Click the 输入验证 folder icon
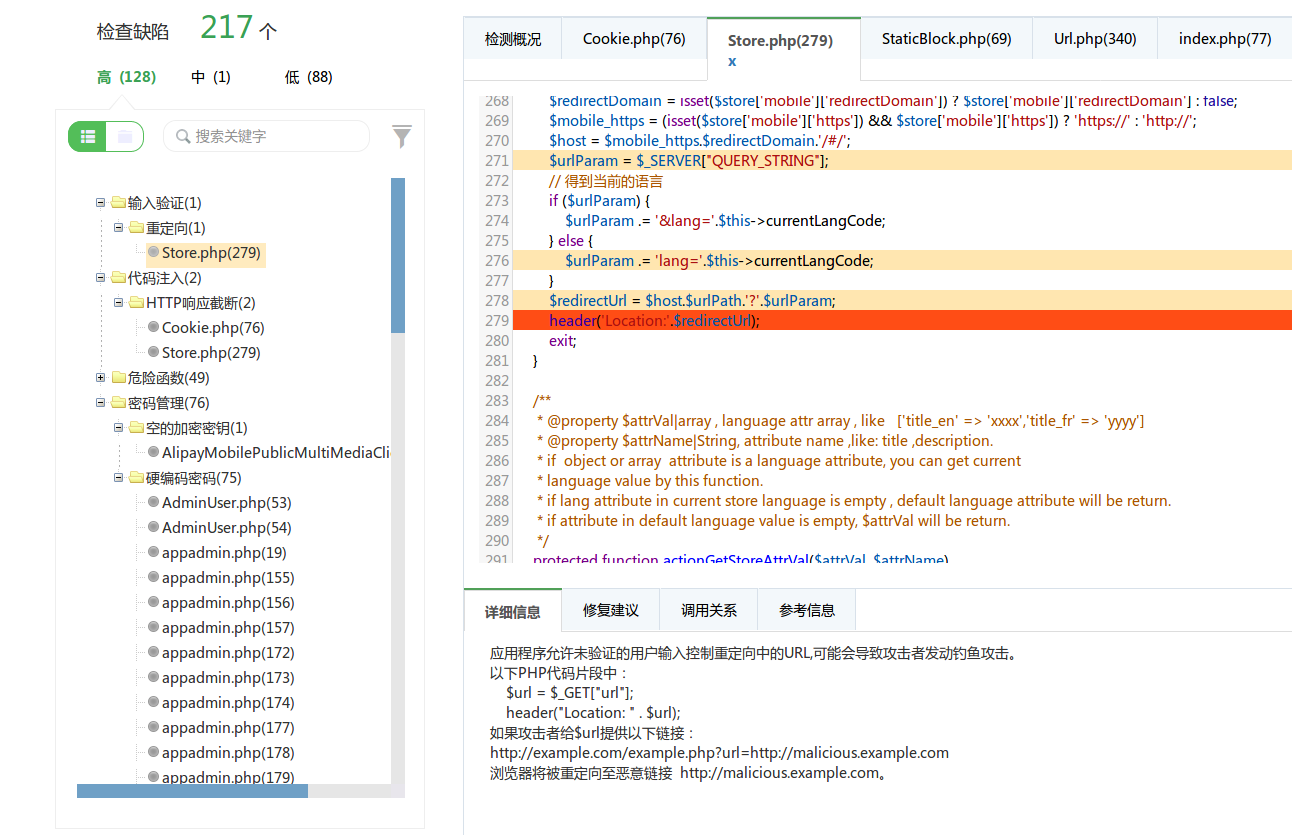This screenshot has height=835, width=1292. 118,203
